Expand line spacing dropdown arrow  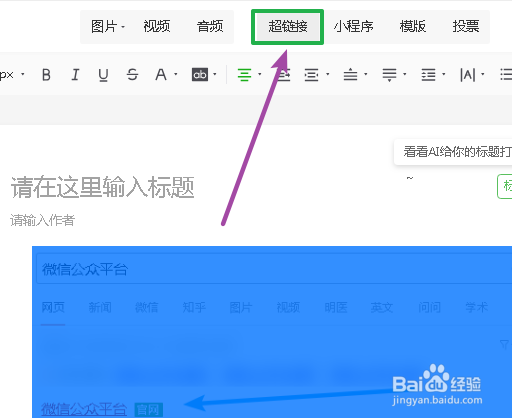pyautogui.click(x=444, y=74)
